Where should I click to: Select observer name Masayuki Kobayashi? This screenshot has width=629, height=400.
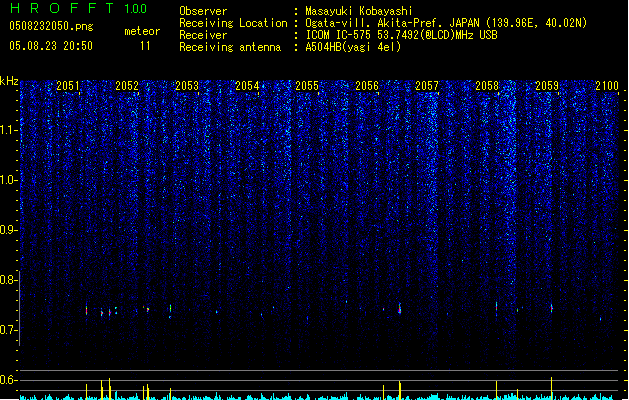pos(359,11)
